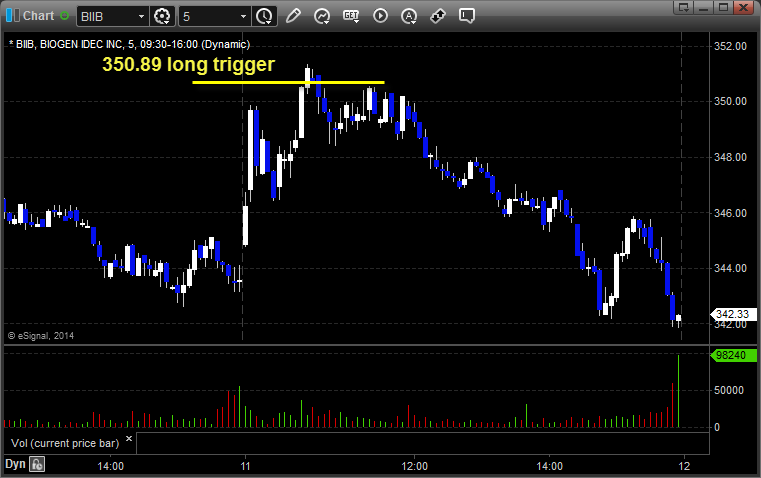Select the pencil drawing tool
Image resolution: width=761 pixels, height=478 pixels.
pyautogui.click(x=293, y=16)
